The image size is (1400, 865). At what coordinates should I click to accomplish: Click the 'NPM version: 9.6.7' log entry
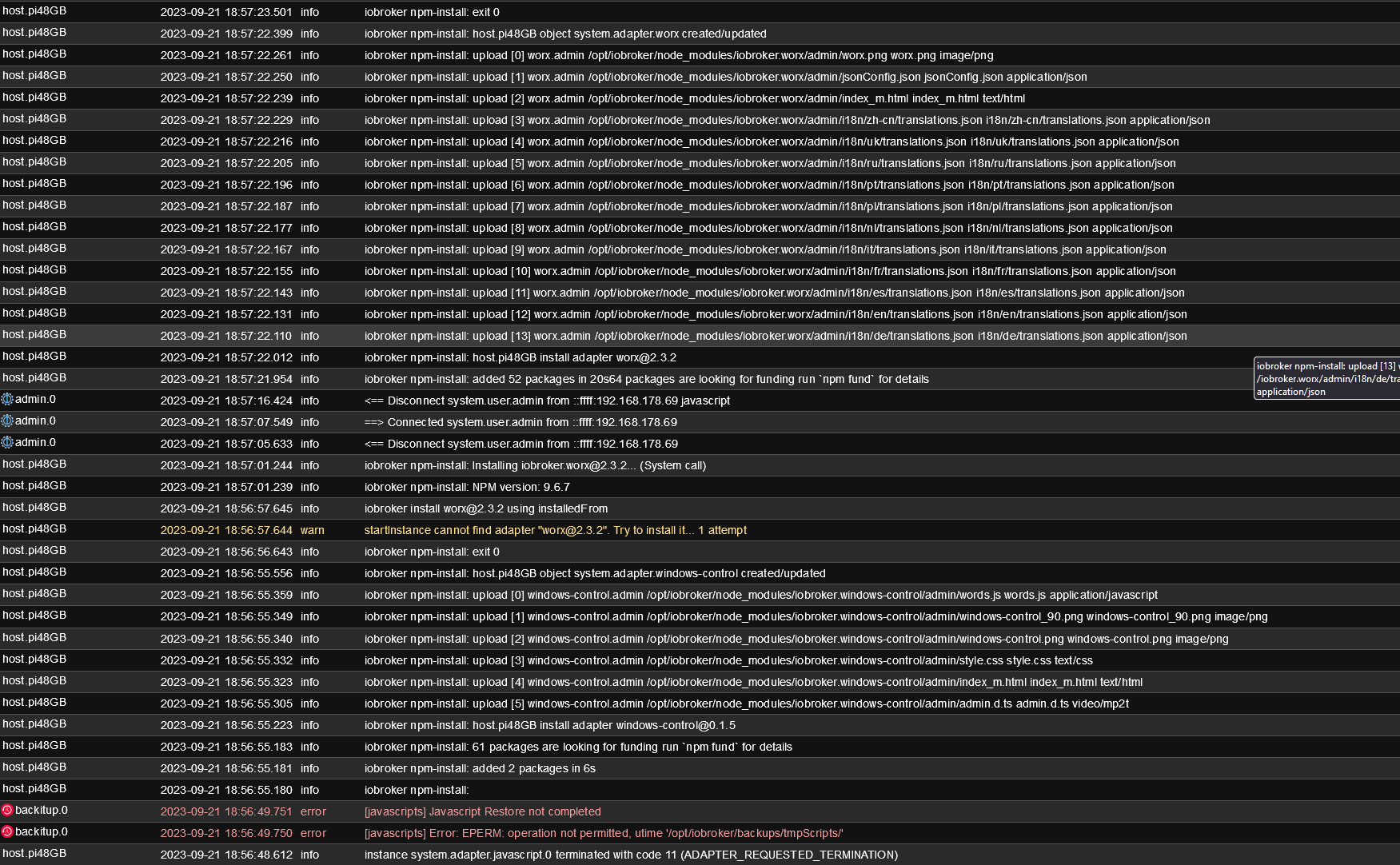pyautogui.click(x=467, y=487)
